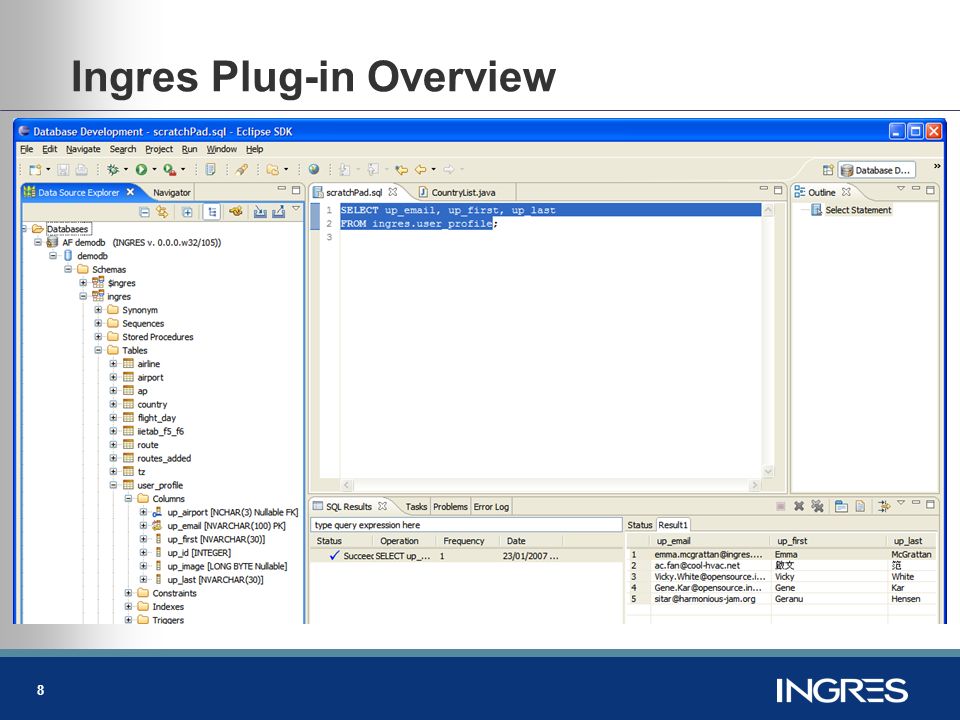
Task: Collapse the user_profile table node
Action: pyautogui.click(x=113, y=484)
